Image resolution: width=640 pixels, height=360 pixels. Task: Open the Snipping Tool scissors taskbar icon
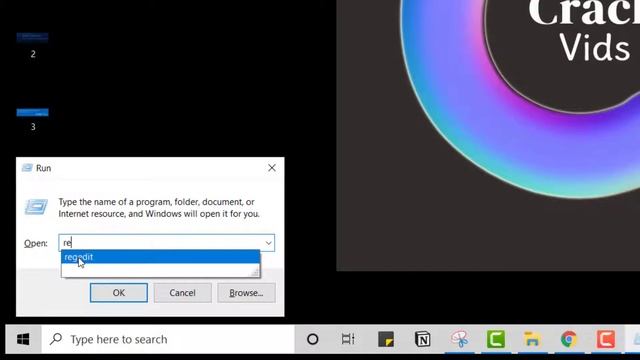coord(460,339)
